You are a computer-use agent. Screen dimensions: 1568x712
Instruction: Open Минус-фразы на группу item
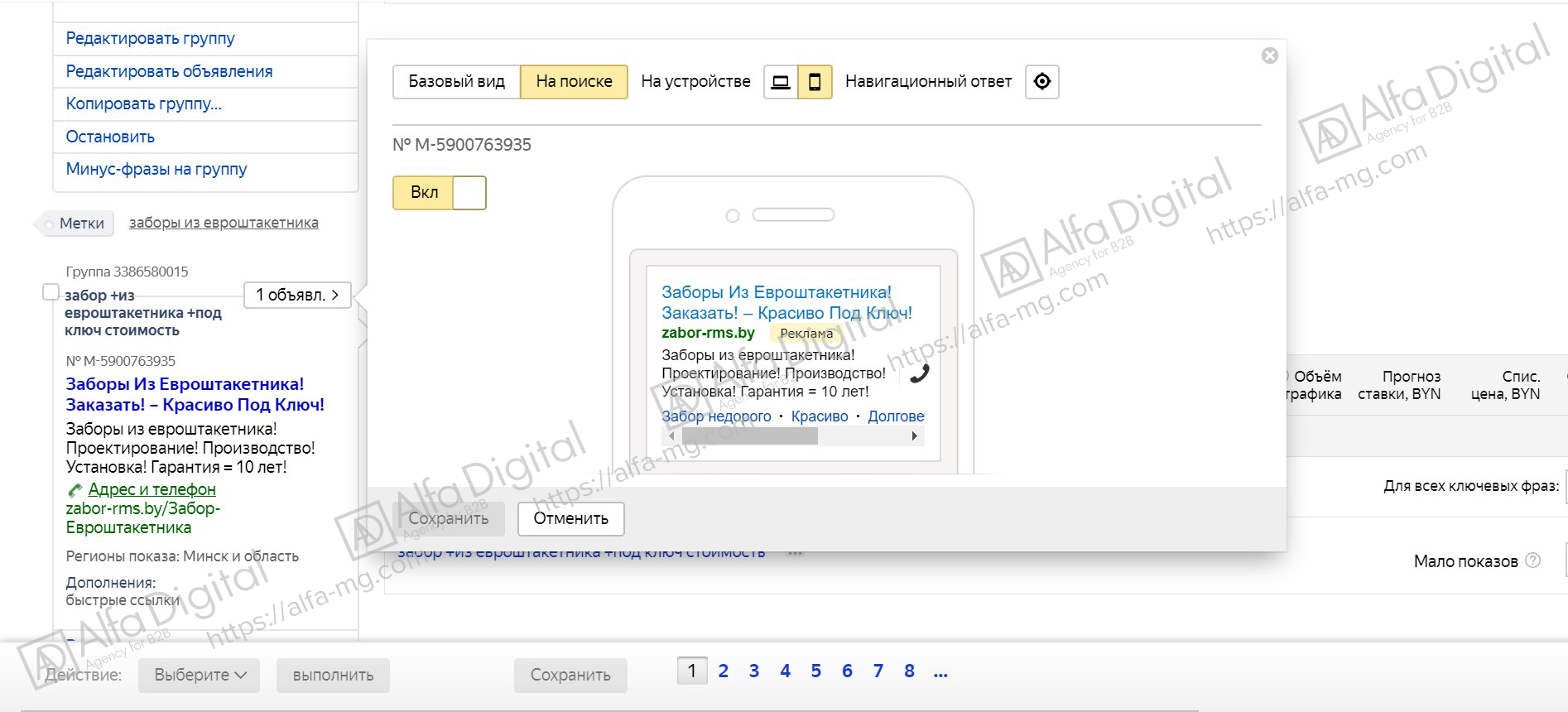click(156, 169)
